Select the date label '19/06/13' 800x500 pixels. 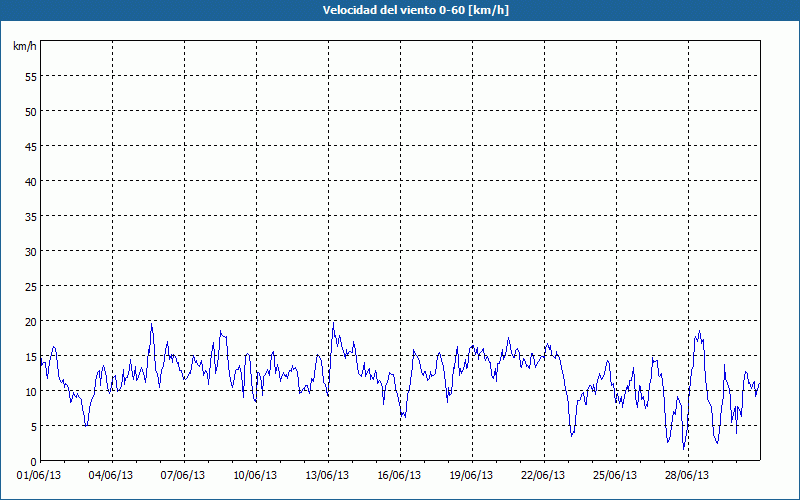pos(471,475)
